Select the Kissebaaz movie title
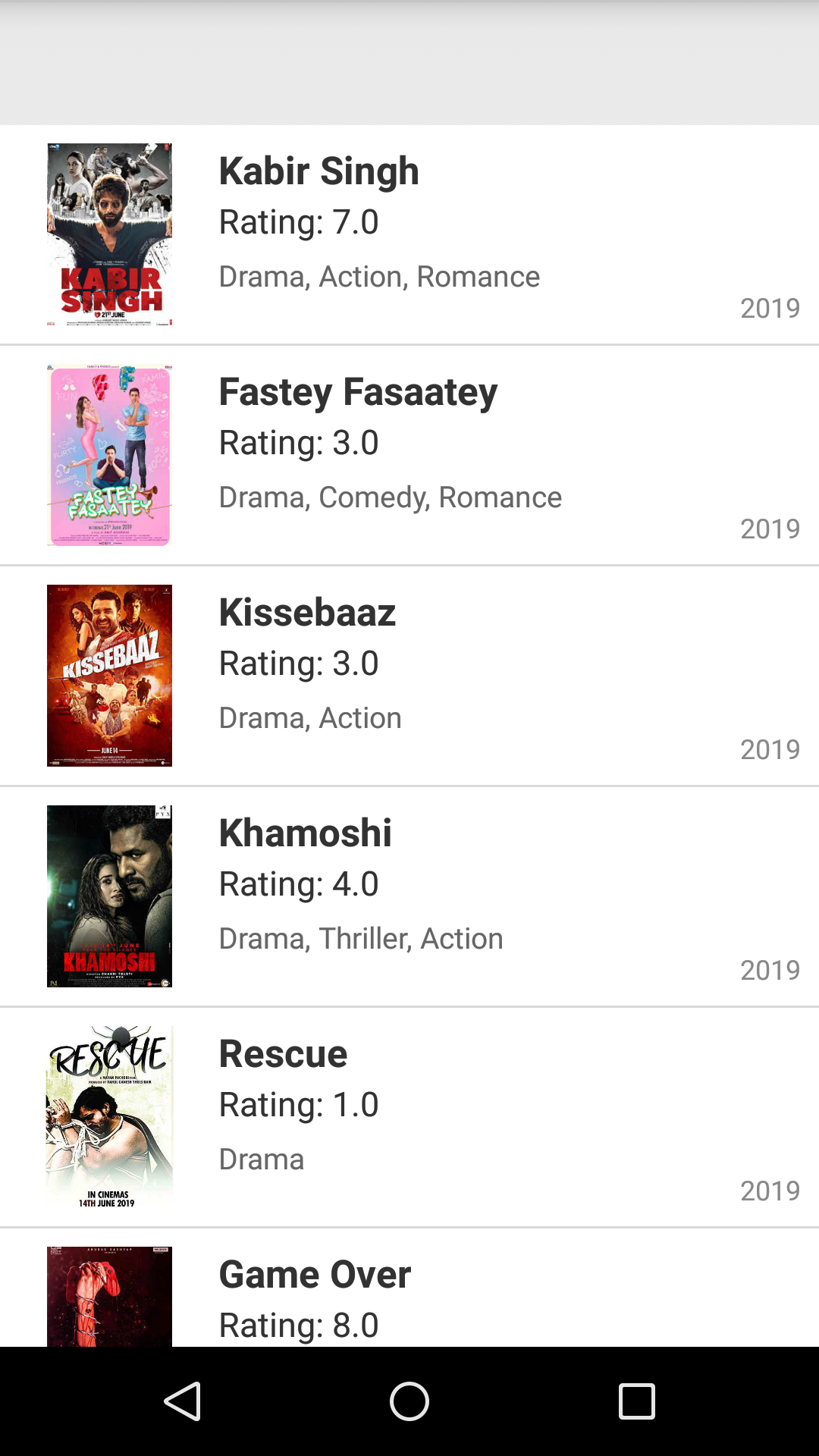The image size is (819, 1456). pos(307,613)
